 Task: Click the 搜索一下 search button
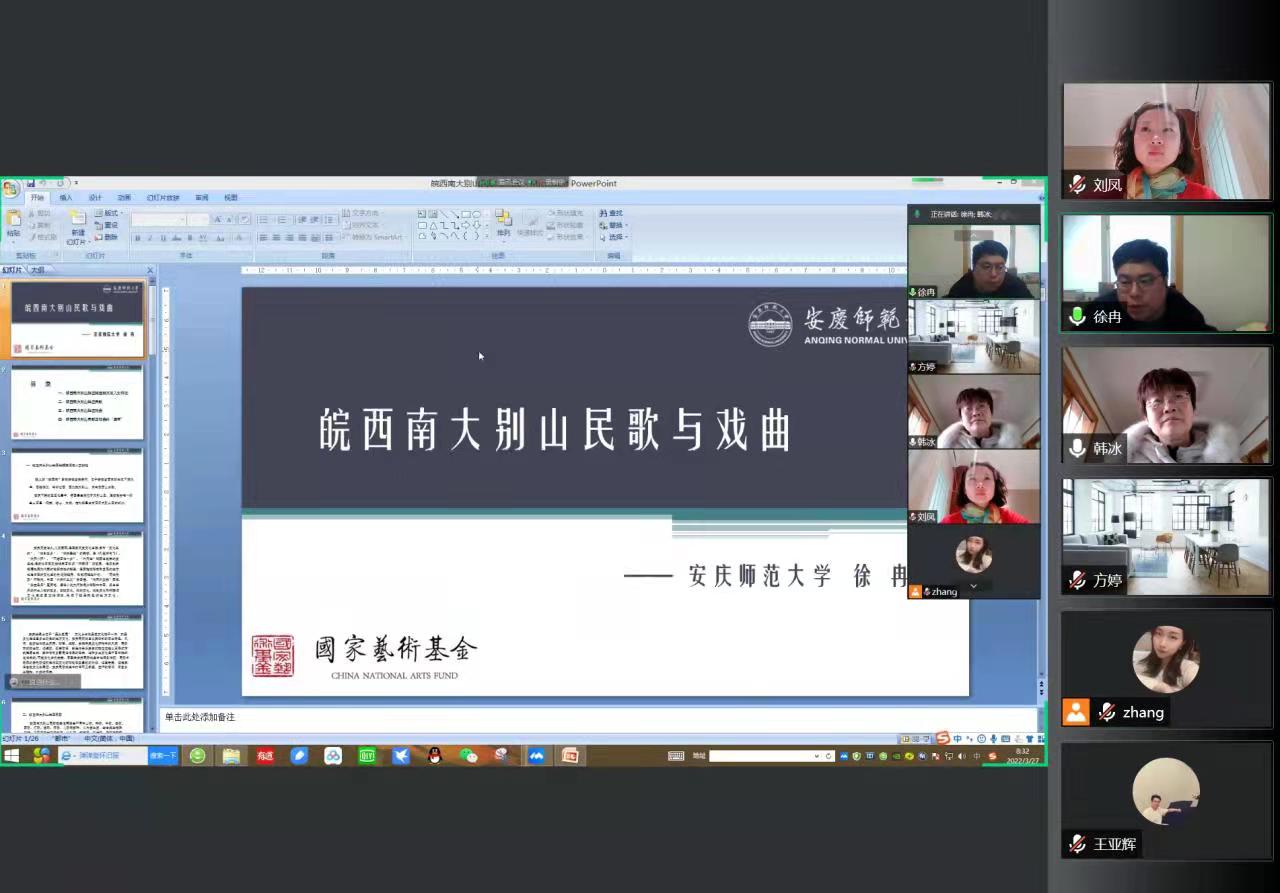tap(163, 756)
